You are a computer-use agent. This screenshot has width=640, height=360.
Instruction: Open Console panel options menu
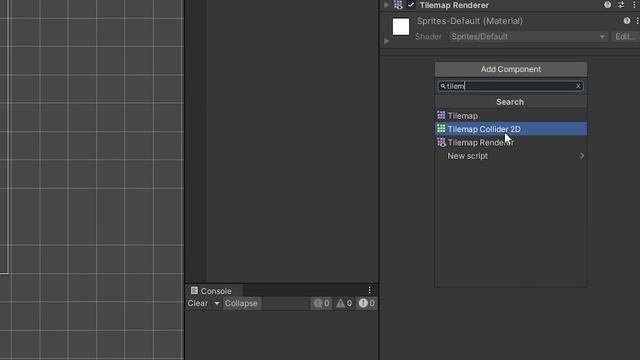coord(369,290)
